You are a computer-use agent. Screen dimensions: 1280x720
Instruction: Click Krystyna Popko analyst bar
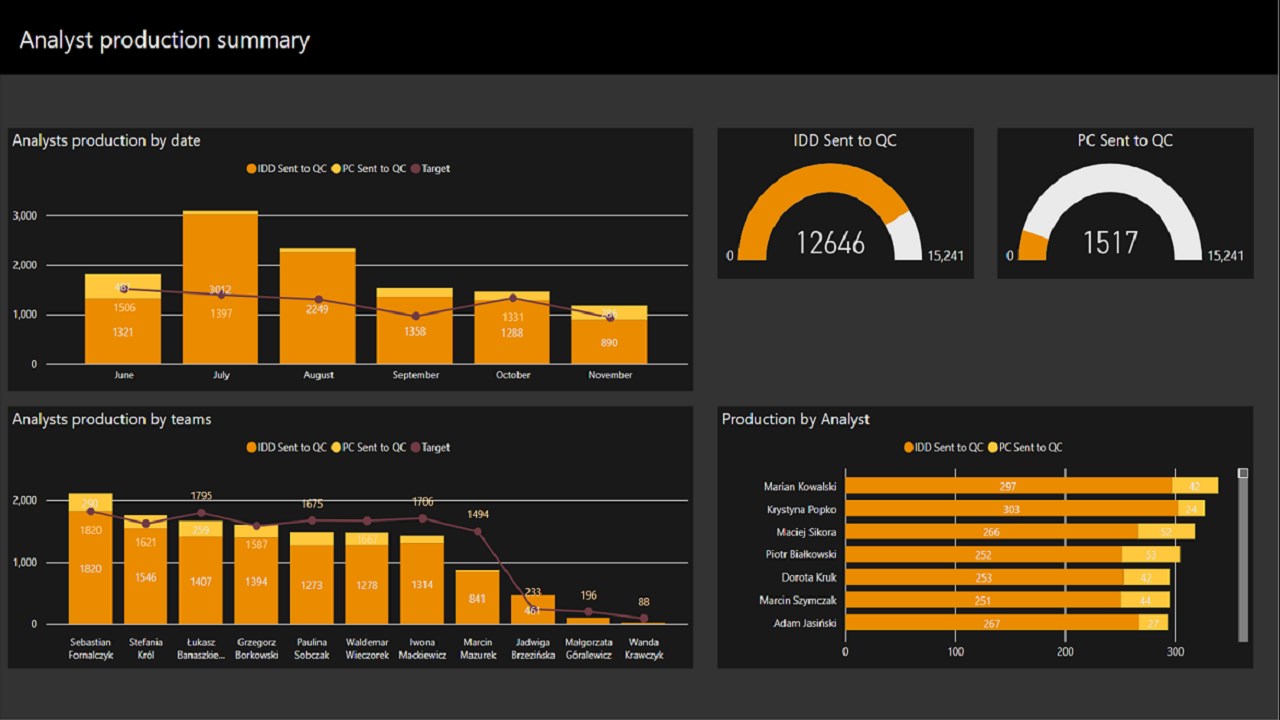pyautogui.click(x=1025, y=509)
